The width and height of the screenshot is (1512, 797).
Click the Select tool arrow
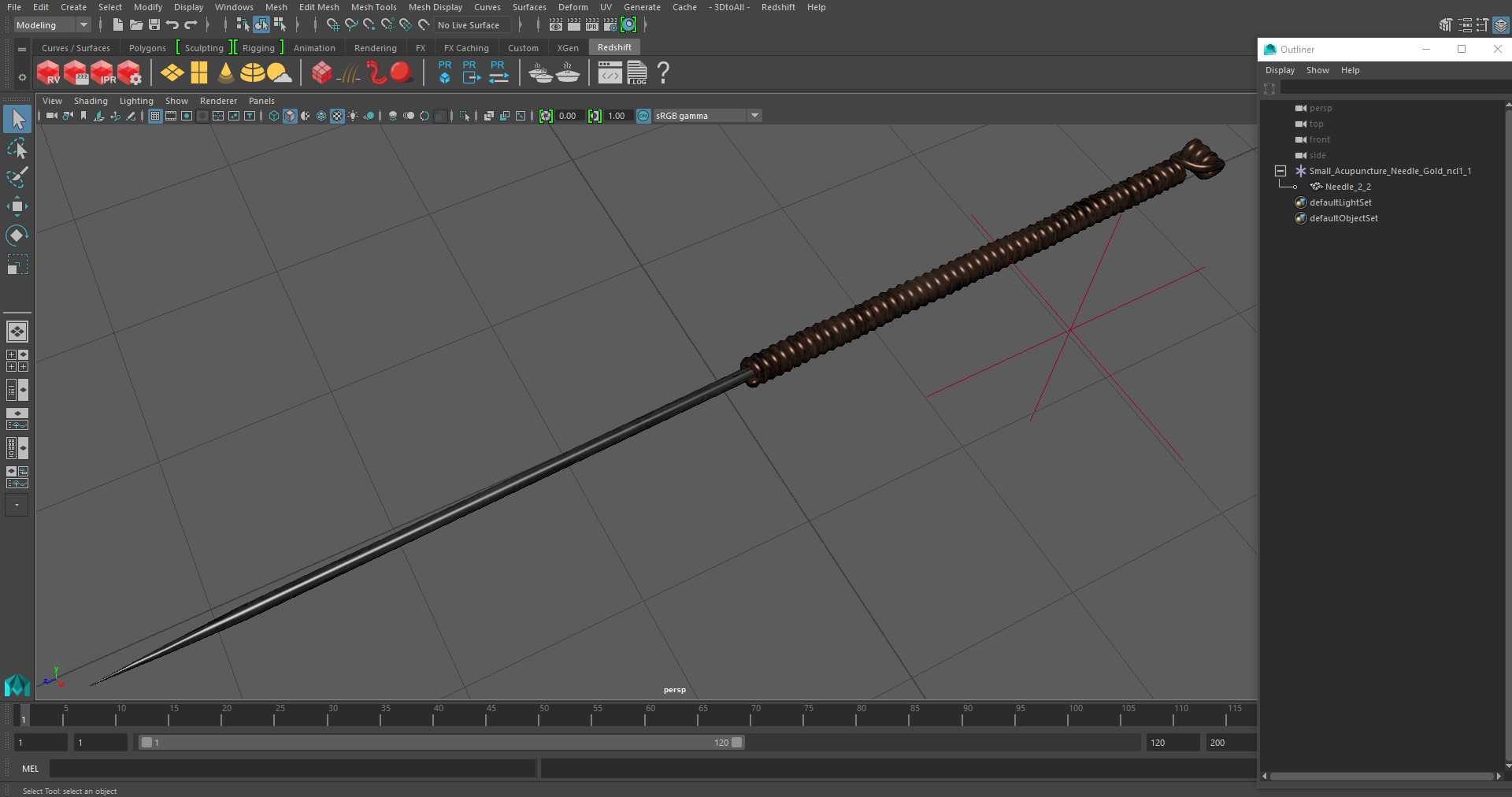pyautogui.click(x=17, y=119)
